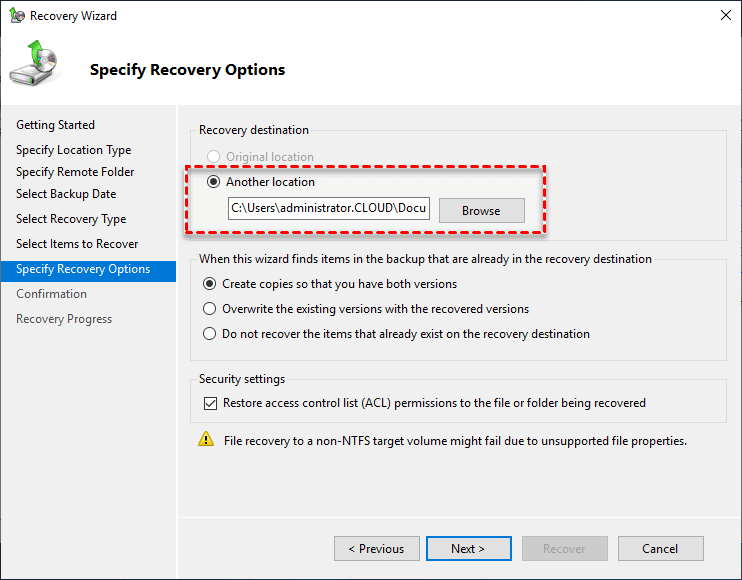Choose Do not recover existing items option
Screen dimensions: 742x580
click(210, 334)
